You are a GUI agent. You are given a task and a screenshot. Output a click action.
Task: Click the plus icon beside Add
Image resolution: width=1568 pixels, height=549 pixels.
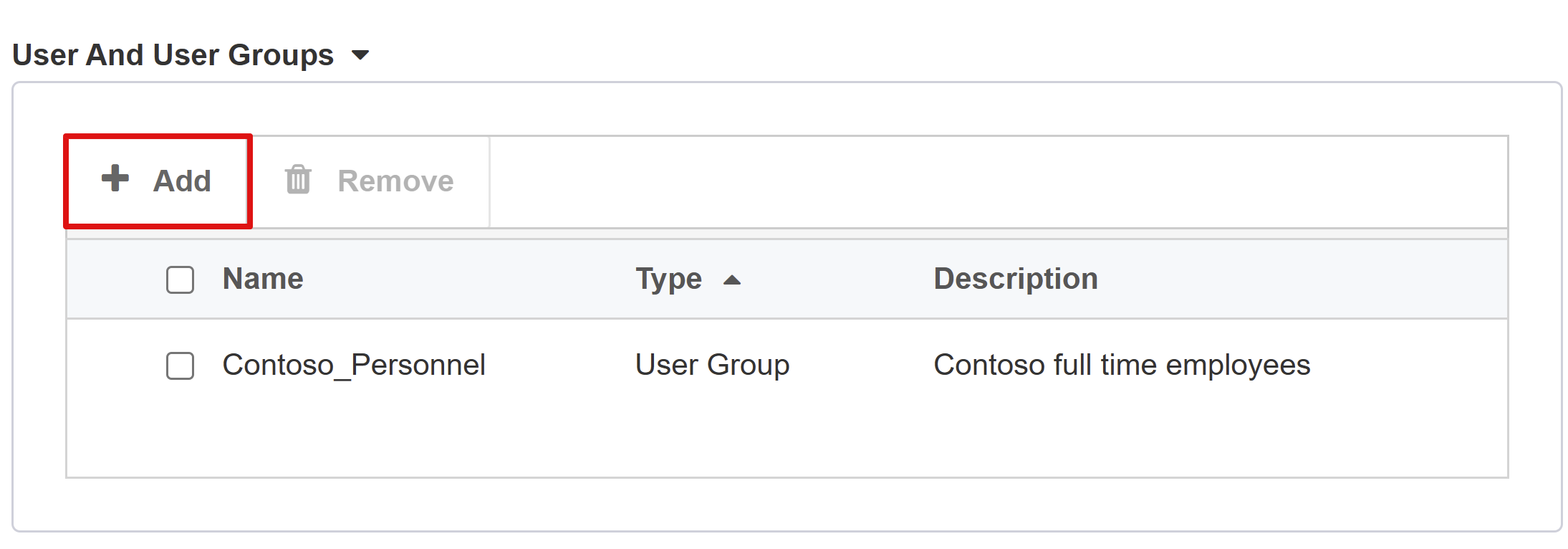click(x=115, y=178)
